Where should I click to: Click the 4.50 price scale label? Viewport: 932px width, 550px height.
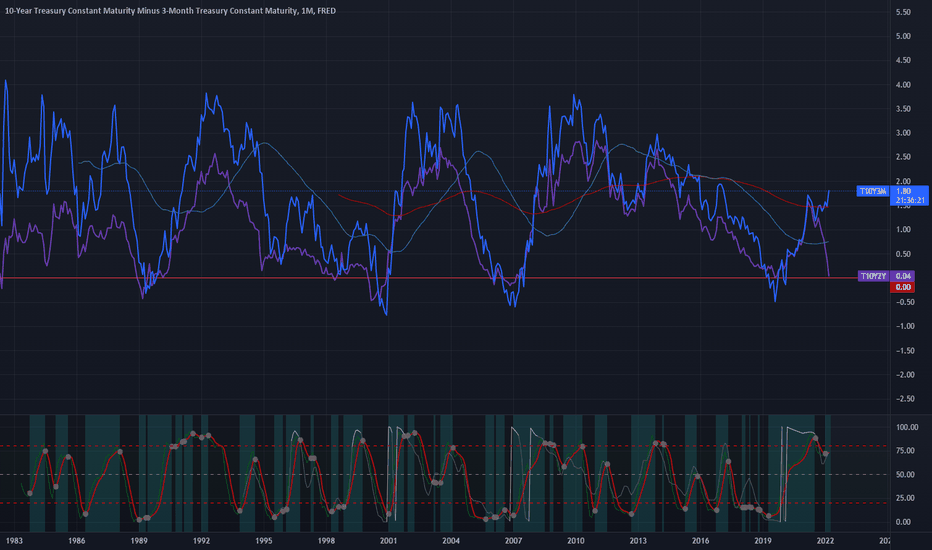pos(903,60)
